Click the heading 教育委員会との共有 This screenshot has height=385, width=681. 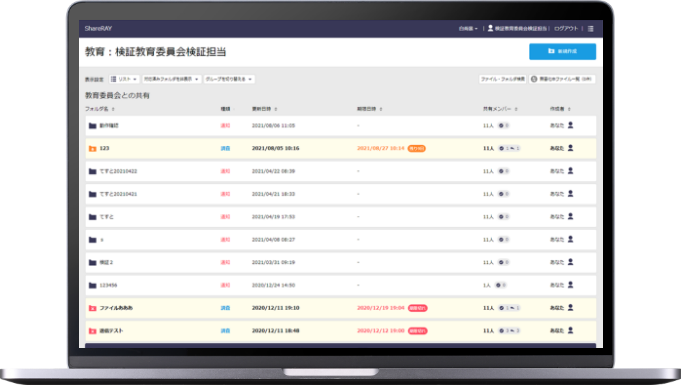coord(117,95)
